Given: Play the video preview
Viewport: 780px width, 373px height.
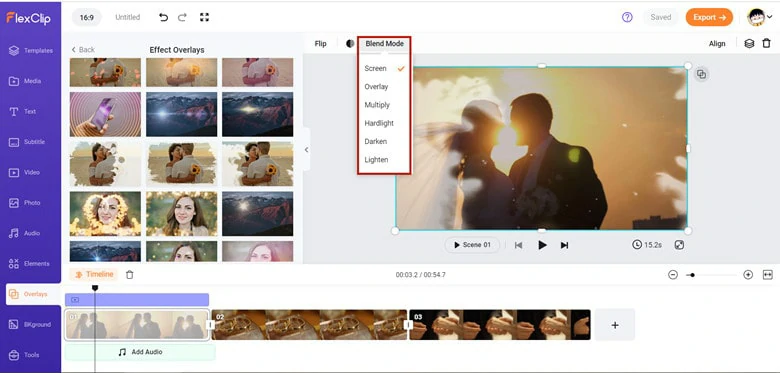Looking at the screenshot, I should [x=542, y=245].
